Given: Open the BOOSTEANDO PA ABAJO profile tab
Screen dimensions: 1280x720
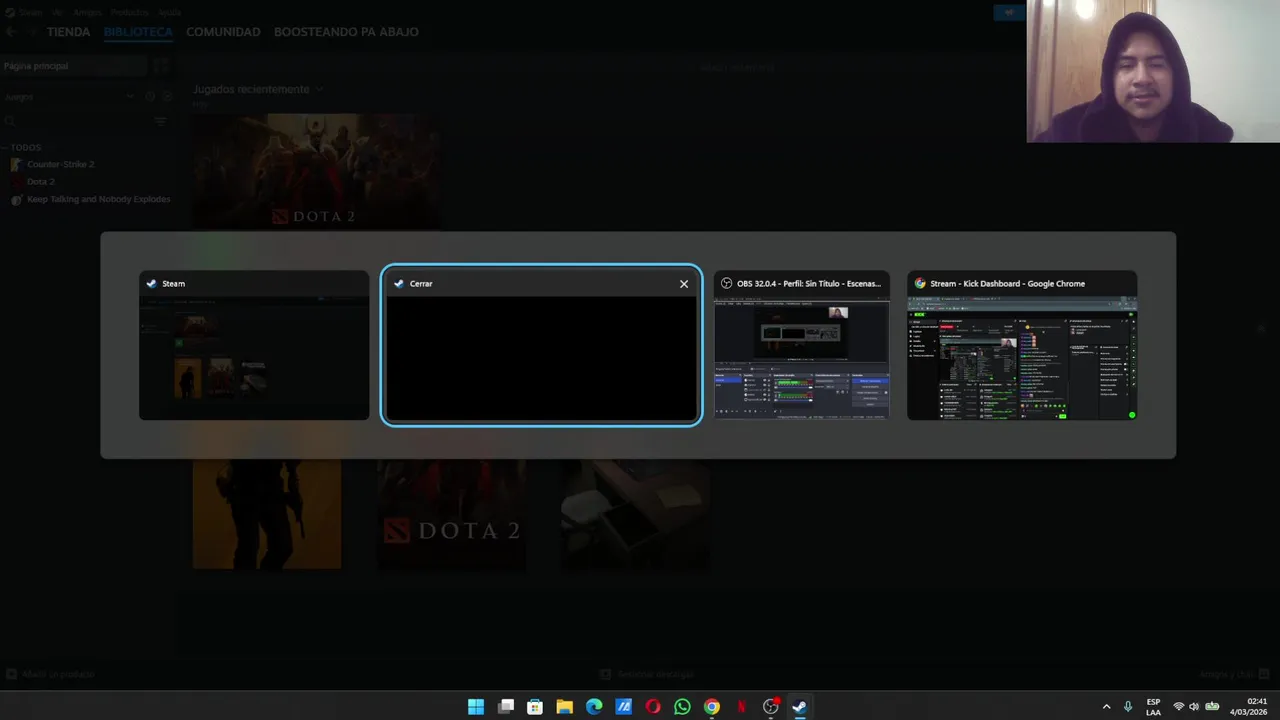Looking at the screenshot, I should [346, 32].
